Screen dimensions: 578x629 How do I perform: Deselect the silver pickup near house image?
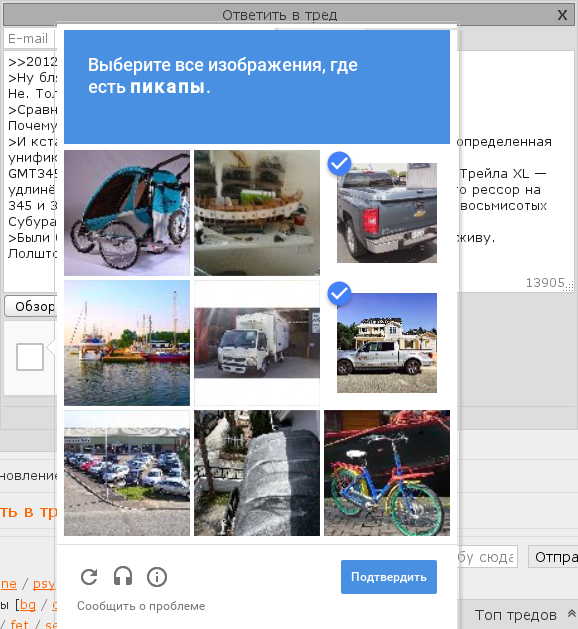coord(387,343)
